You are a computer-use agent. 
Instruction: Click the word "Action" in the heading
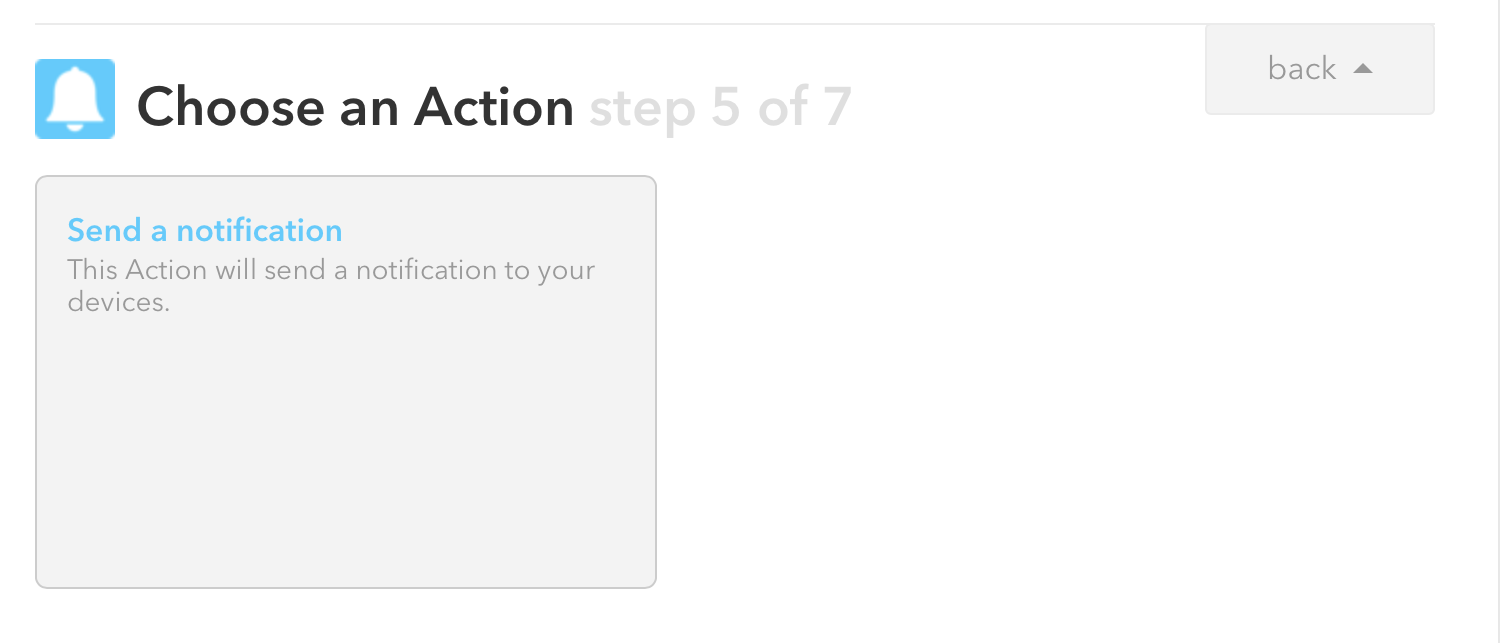(x=494, y=107)
